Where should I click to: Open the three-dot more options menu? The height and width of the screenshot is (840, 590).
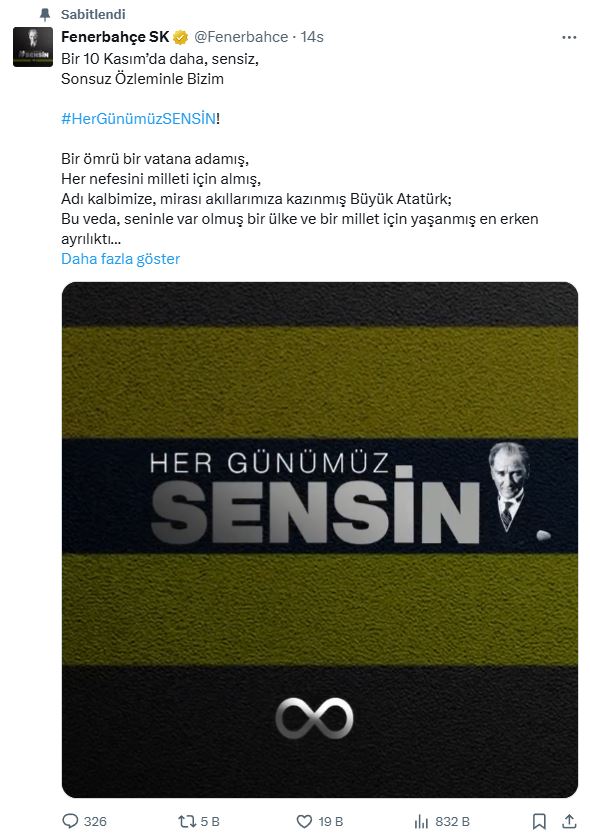coord(569,38)
